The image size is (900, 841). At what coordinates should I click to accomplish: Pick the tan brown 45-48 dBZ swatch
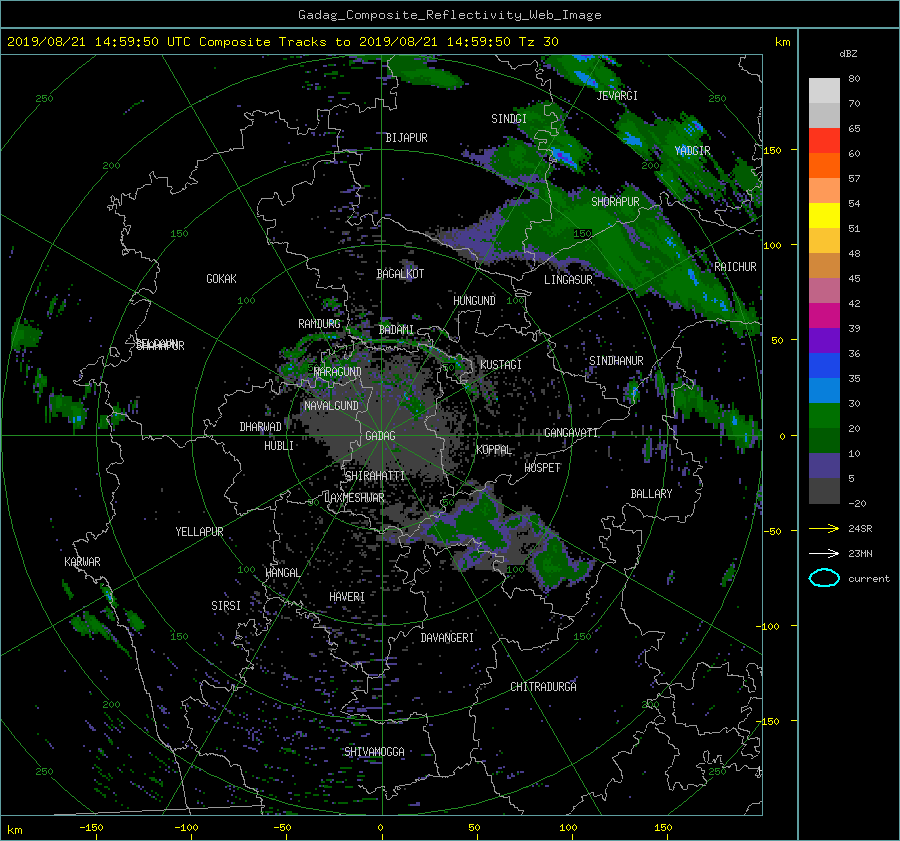point(824,265)
